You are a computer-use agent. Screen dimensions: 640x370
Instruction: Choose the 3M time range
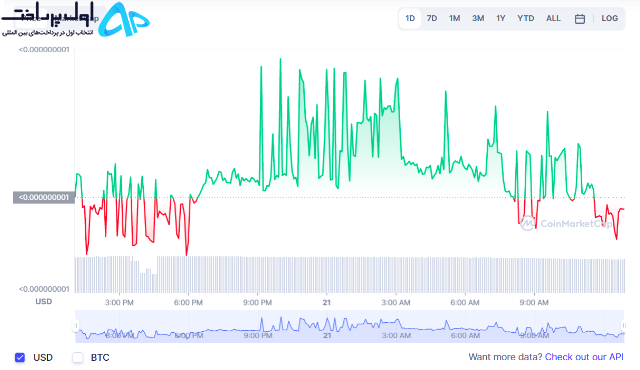[478, 18]
